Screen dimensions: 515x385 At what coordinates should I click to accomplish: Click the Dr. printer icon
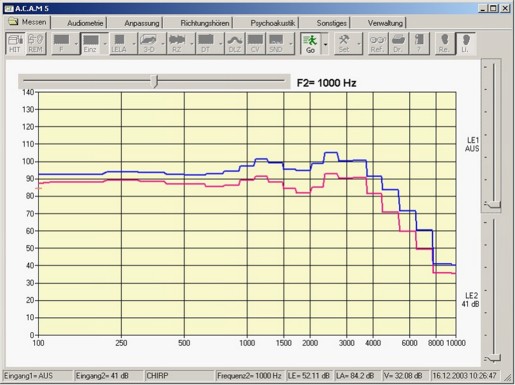click(398, 44)
